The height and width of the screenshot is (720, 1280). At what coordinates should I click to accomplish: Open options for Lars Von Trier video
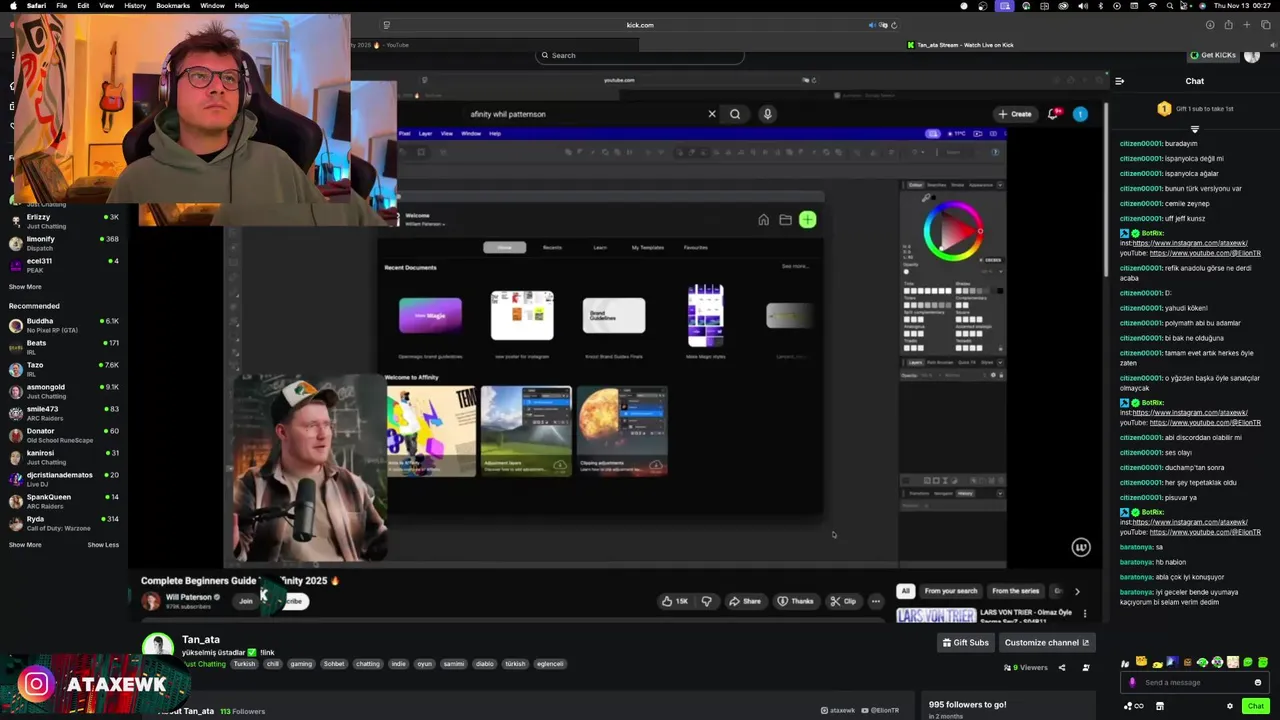click(x=1085, y=614)
